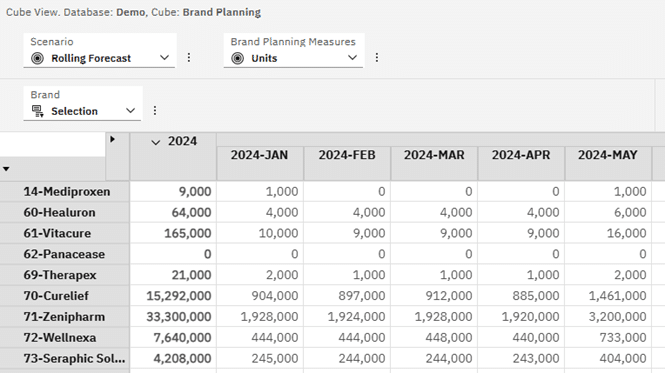Open the Brand Selection dropdown
665x373 pixels.
131,111
